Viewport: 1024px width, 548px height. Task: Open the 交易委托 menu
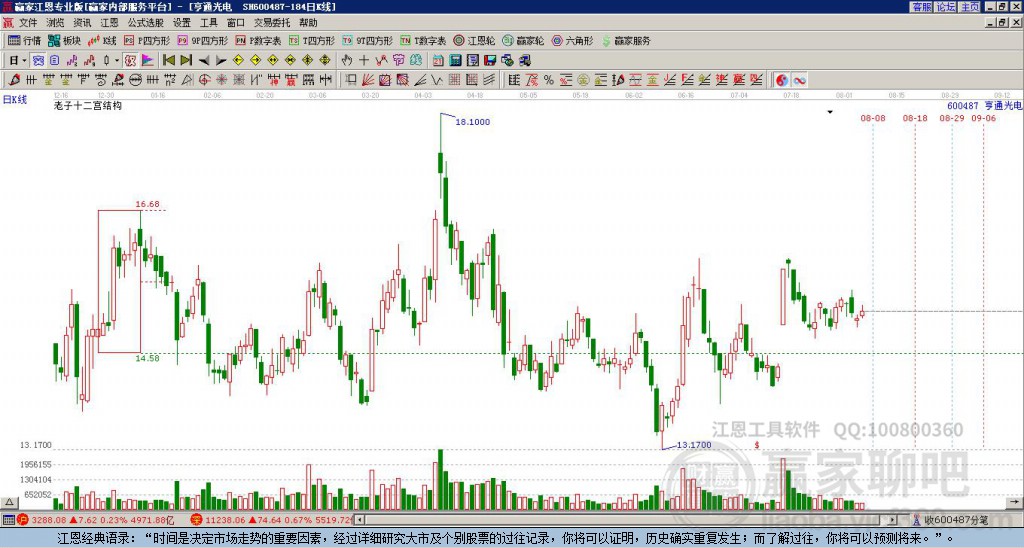coord(272,23)
